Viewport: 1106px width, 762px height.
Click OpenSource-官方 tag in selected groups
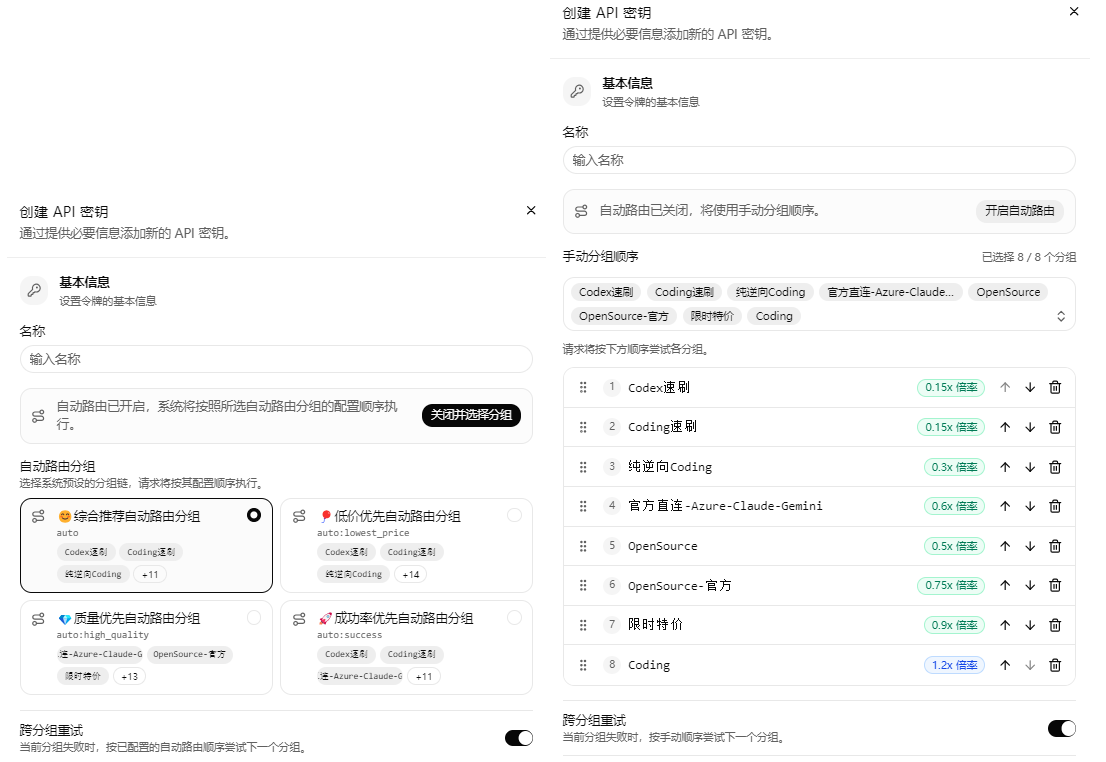pyautogui.click(x=624, y=316)
